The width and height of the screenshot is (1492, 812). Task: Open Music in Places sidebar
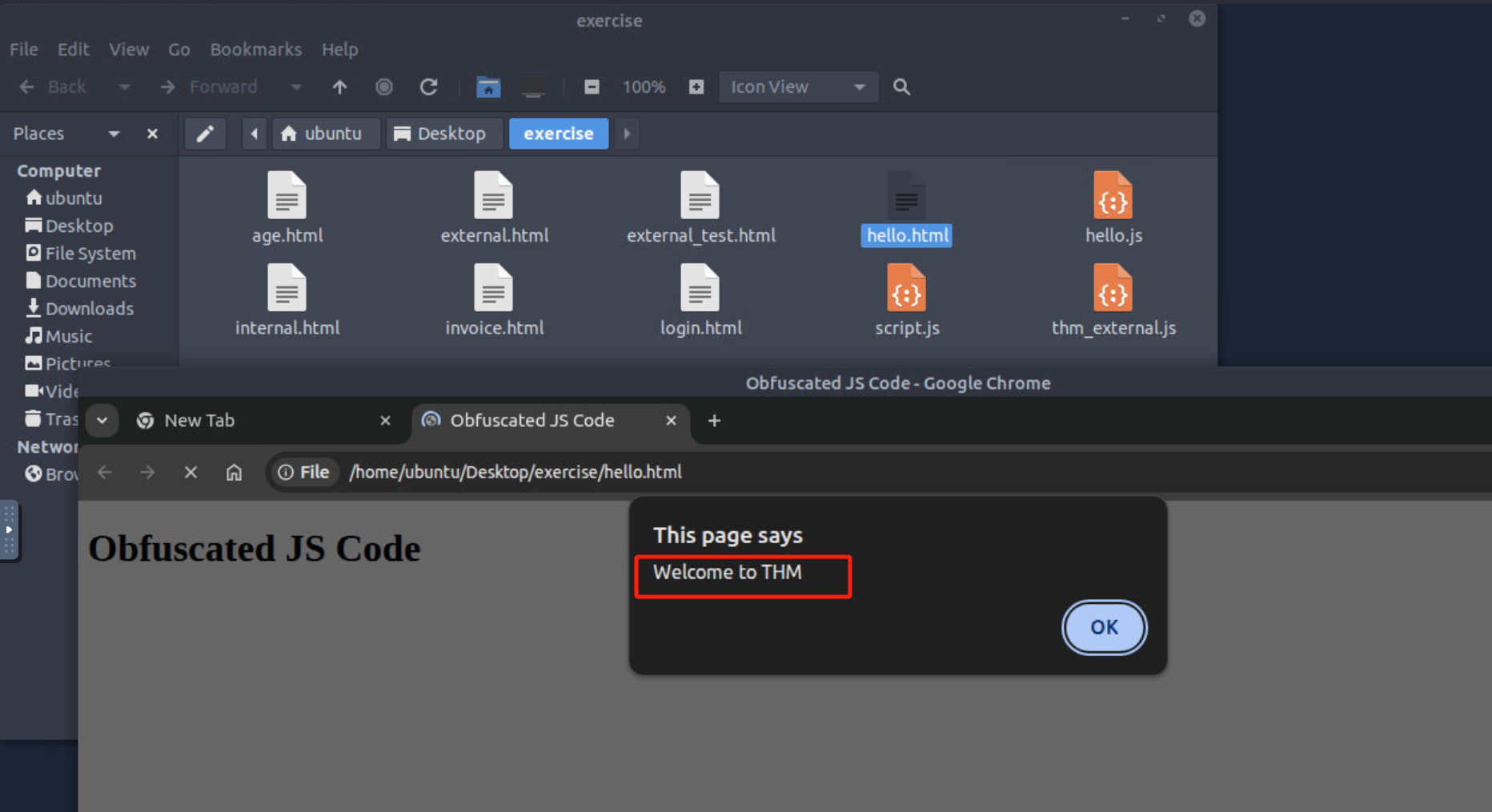[x=58, y=336]
